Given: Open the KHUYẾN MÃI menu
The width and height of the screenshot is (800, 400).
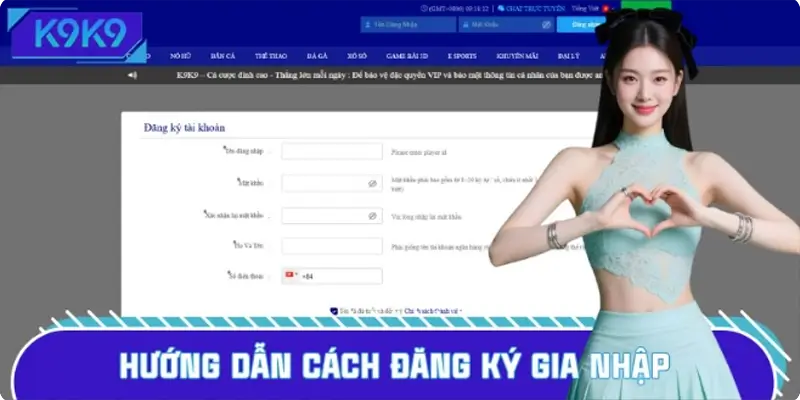Looking at the screenshot, I should click(517, 56).
